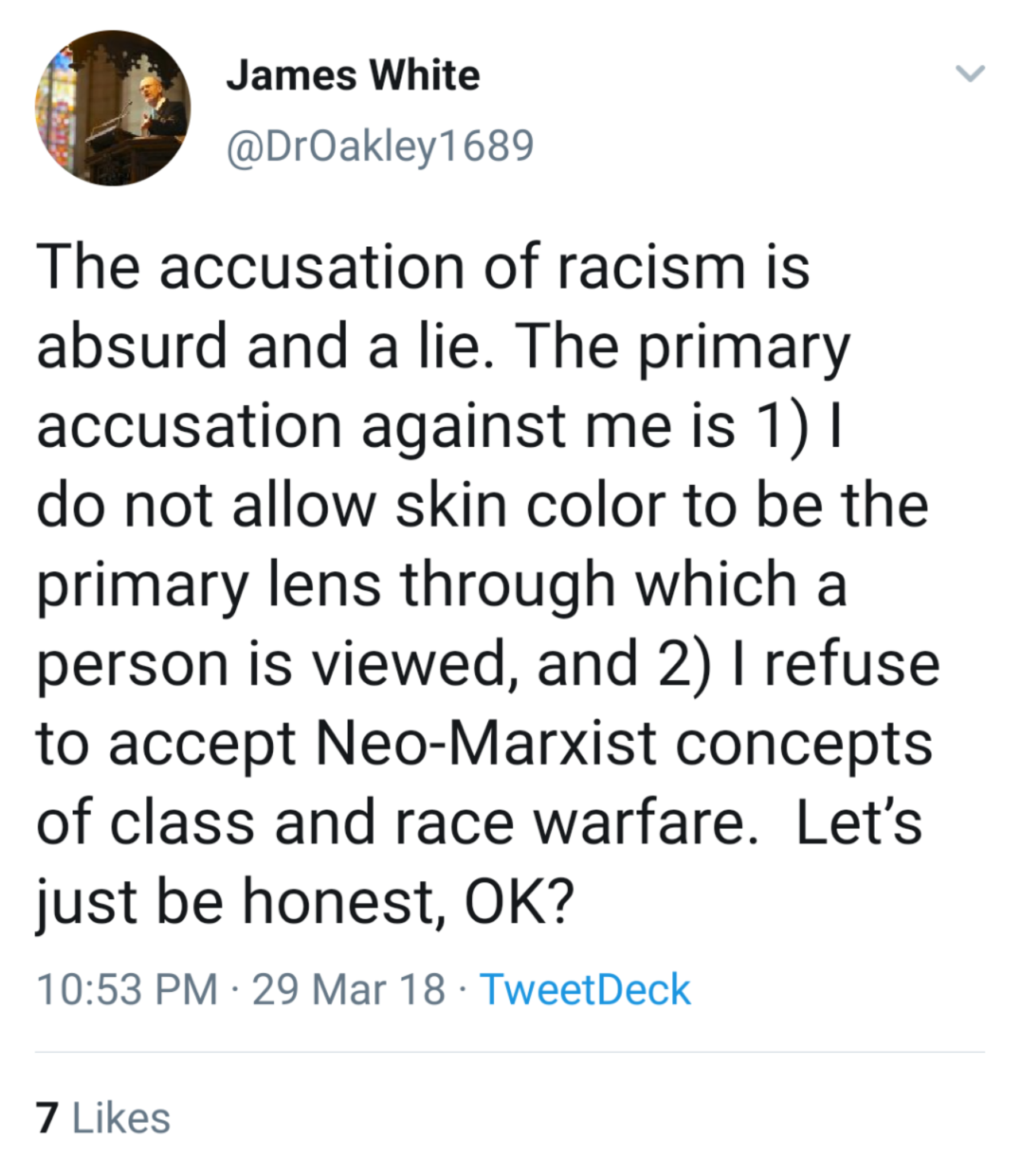Click the number 7 in likes count
This screenshot has width=1020, height=1176.
tap(47, 1117)
